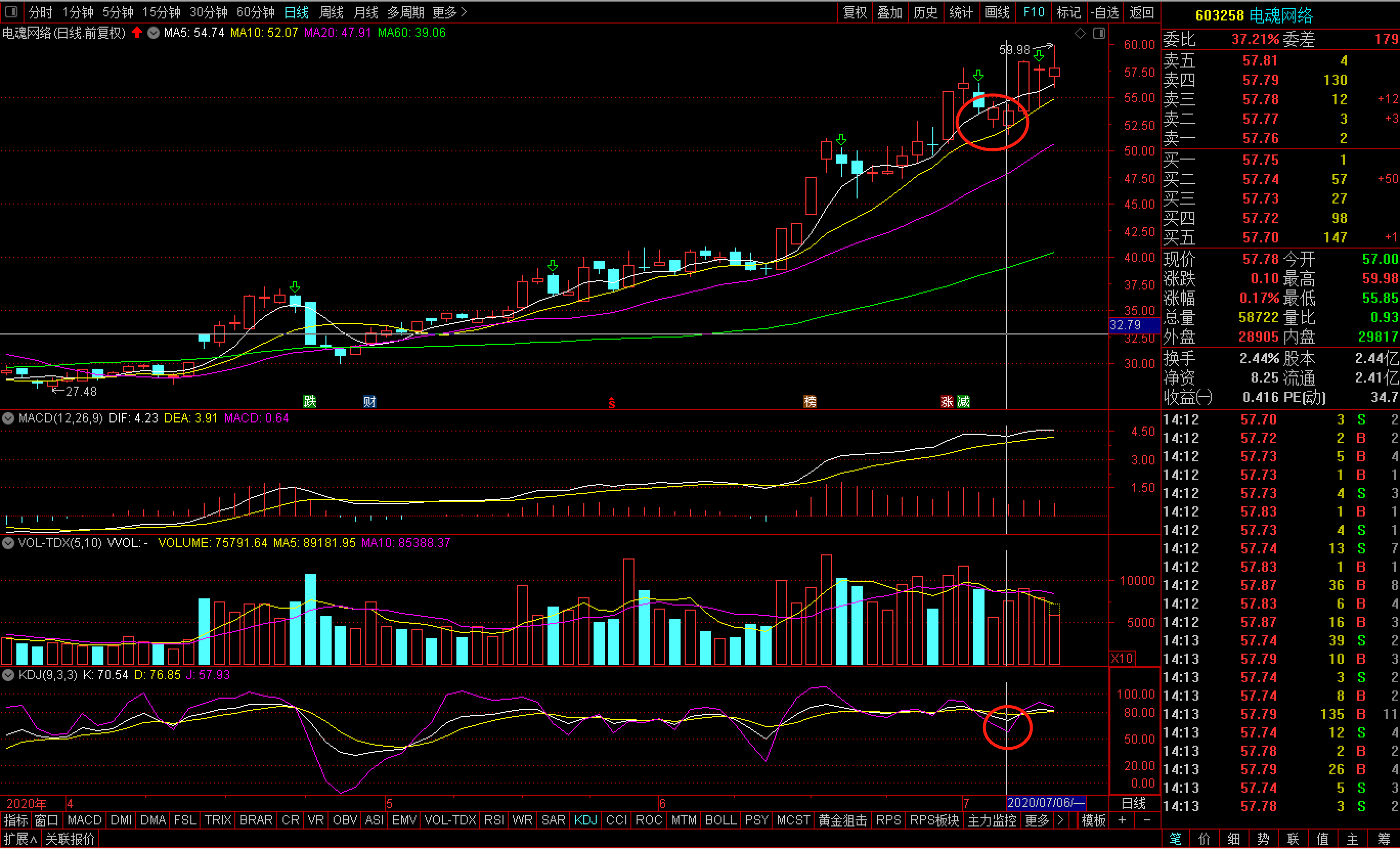
Task: Expand the 扩展 panel toggle
Action: click(x=20, y=840)
